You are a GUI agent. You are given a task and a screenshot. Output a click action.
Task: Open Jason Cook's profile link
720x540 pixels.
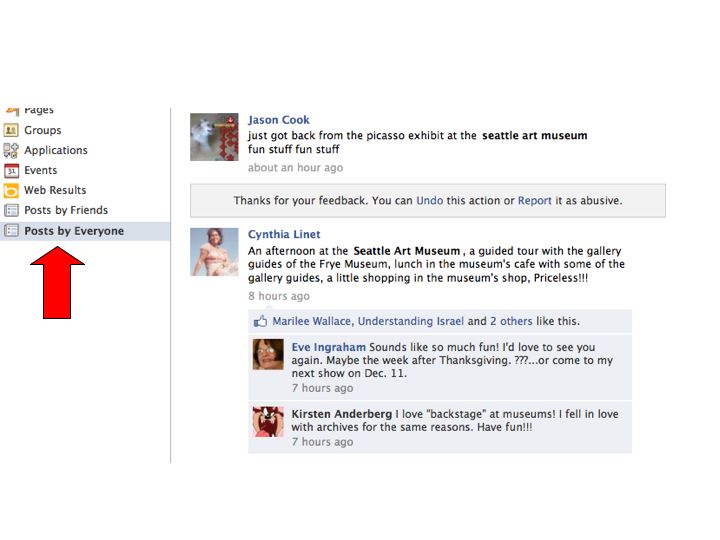tap(279, 120)
